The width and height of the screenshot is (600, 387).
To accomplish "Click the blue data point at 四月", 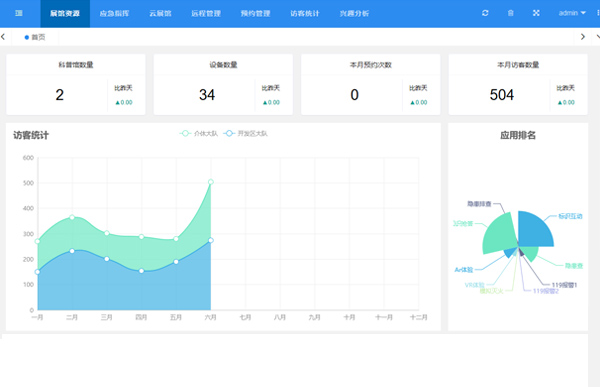I will (x=142, y=271).
